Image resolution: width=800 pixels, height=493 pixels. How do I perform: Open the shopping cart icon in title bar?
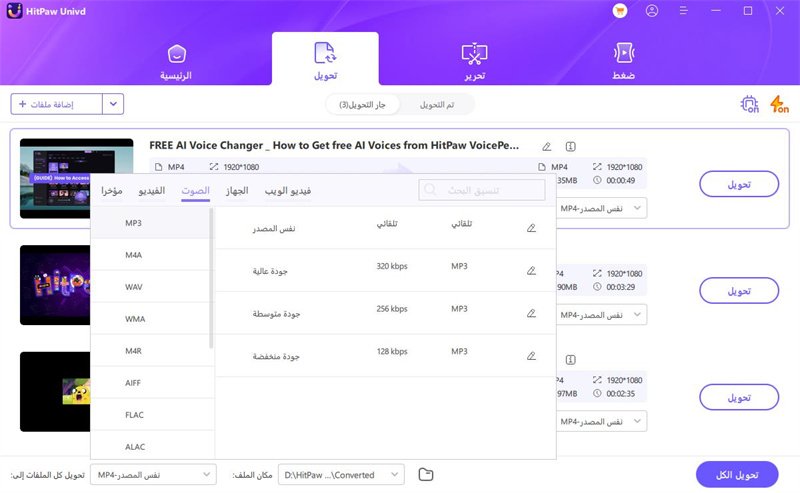620,11
